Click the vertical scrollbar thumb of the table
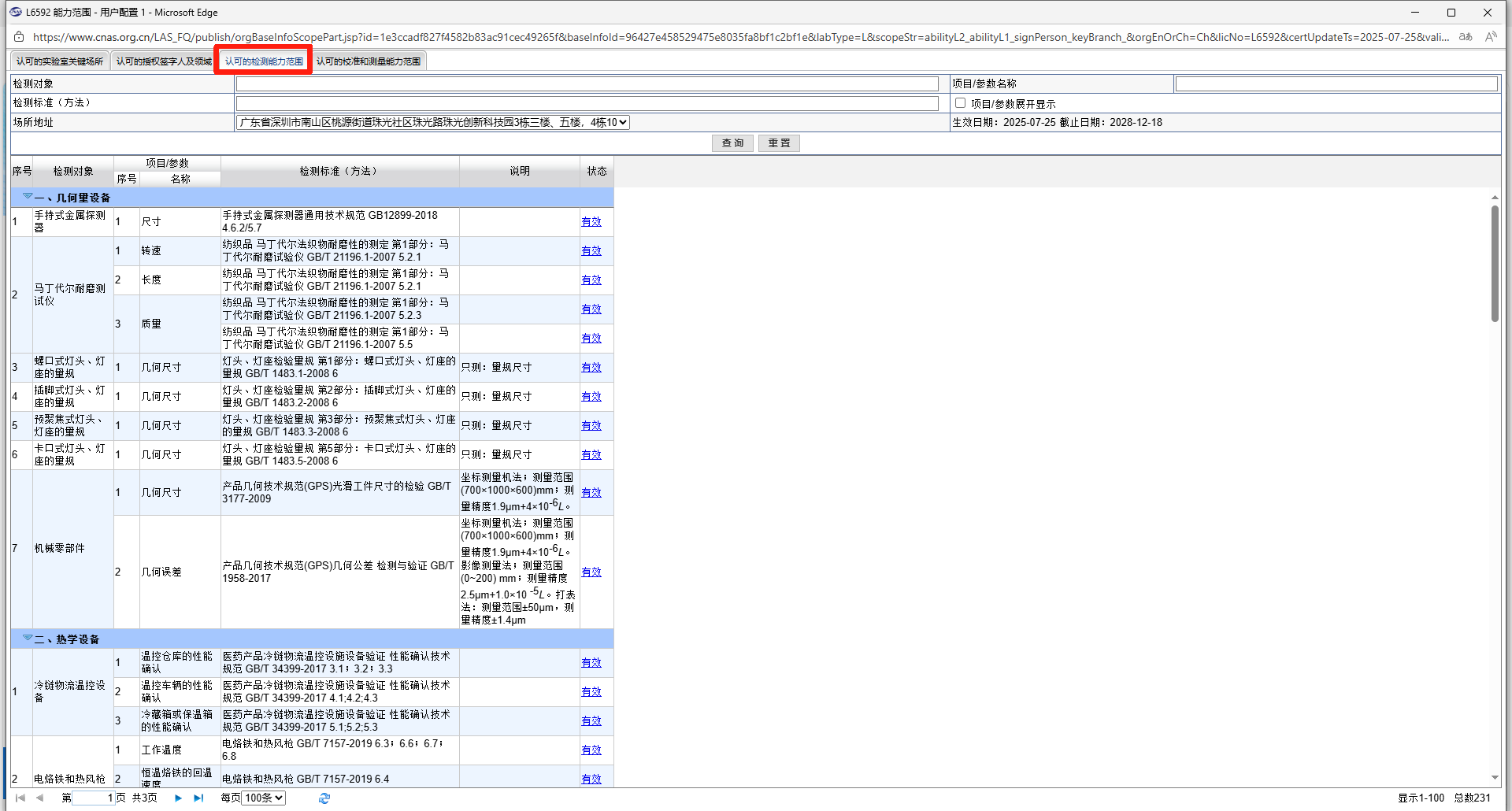The height and width of the screenshot is (811, 1512). pyautogui.click(x=1495, y=264)
